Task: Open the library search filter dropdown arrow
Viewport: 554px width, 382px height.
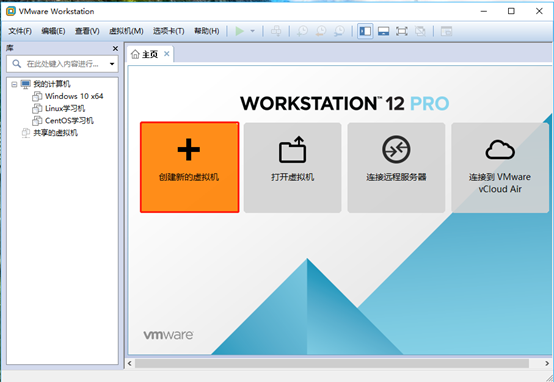Action: pyautogui.click(x=112, y=64)
